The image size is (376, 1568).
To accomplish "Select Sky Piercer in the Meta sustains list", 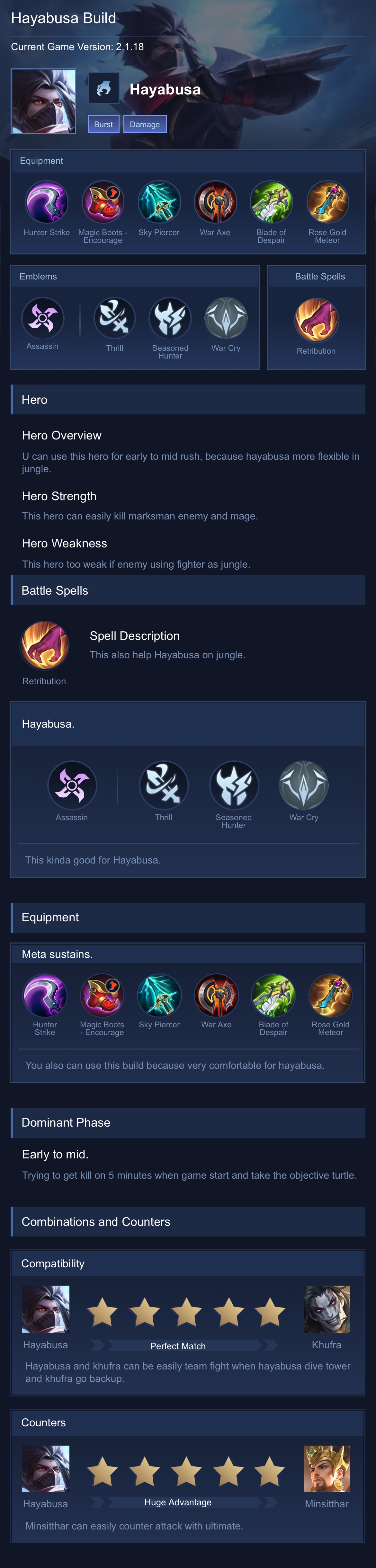I will click(159, 995).
